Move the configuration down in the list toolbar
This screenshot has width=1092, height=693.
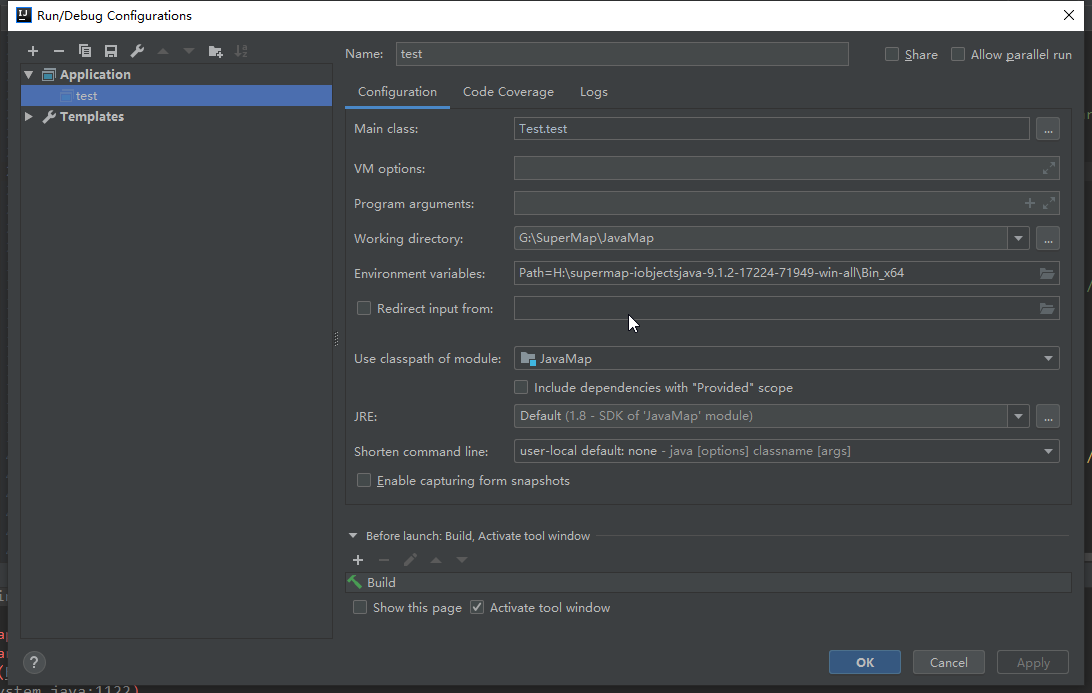pyautogui.click(x=189, y=51)
